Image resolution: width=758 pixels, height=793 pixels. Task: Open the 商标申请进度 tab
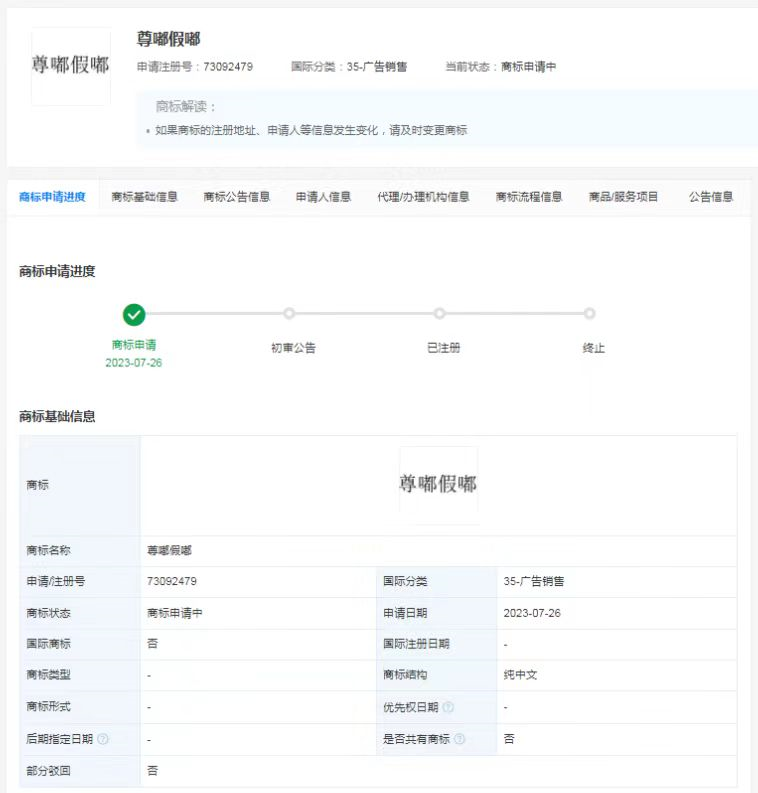tap(52, 197)
